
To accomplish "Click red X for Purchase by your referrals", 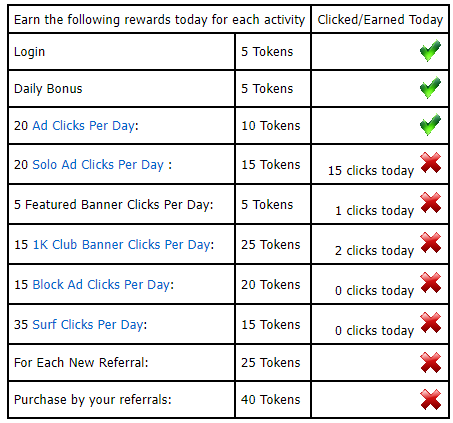I will tap(431, 400).
